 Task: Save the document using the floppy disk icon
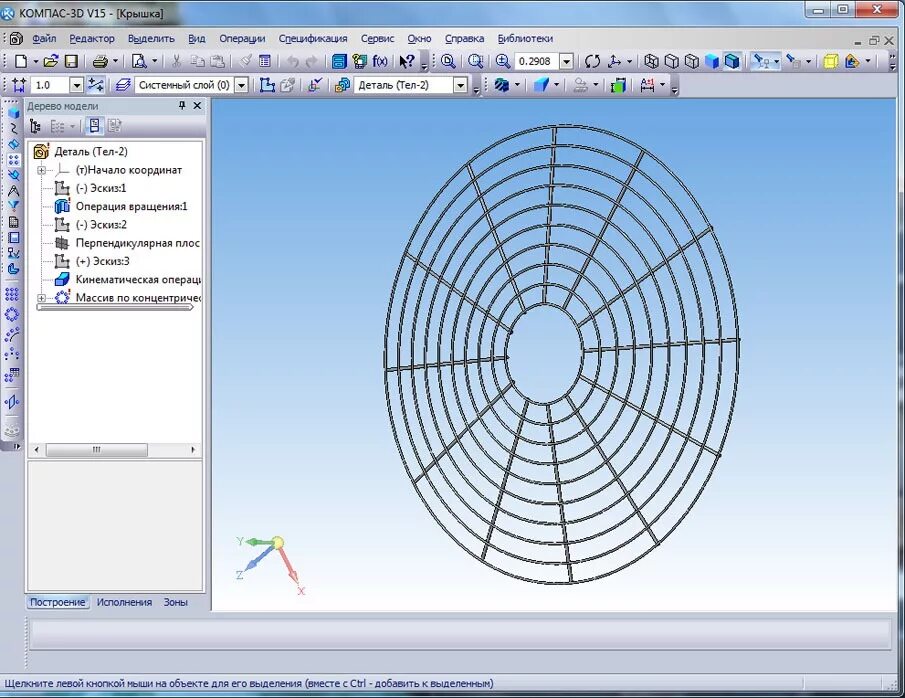tap(71, 61)
